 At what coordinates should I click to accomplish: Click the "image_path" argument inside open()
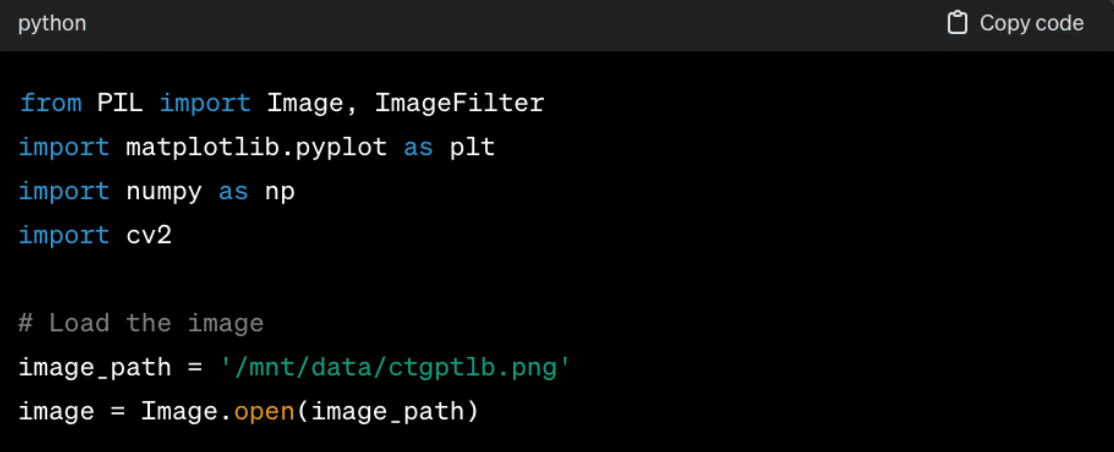pyautogui.click(x=388, y=411)
